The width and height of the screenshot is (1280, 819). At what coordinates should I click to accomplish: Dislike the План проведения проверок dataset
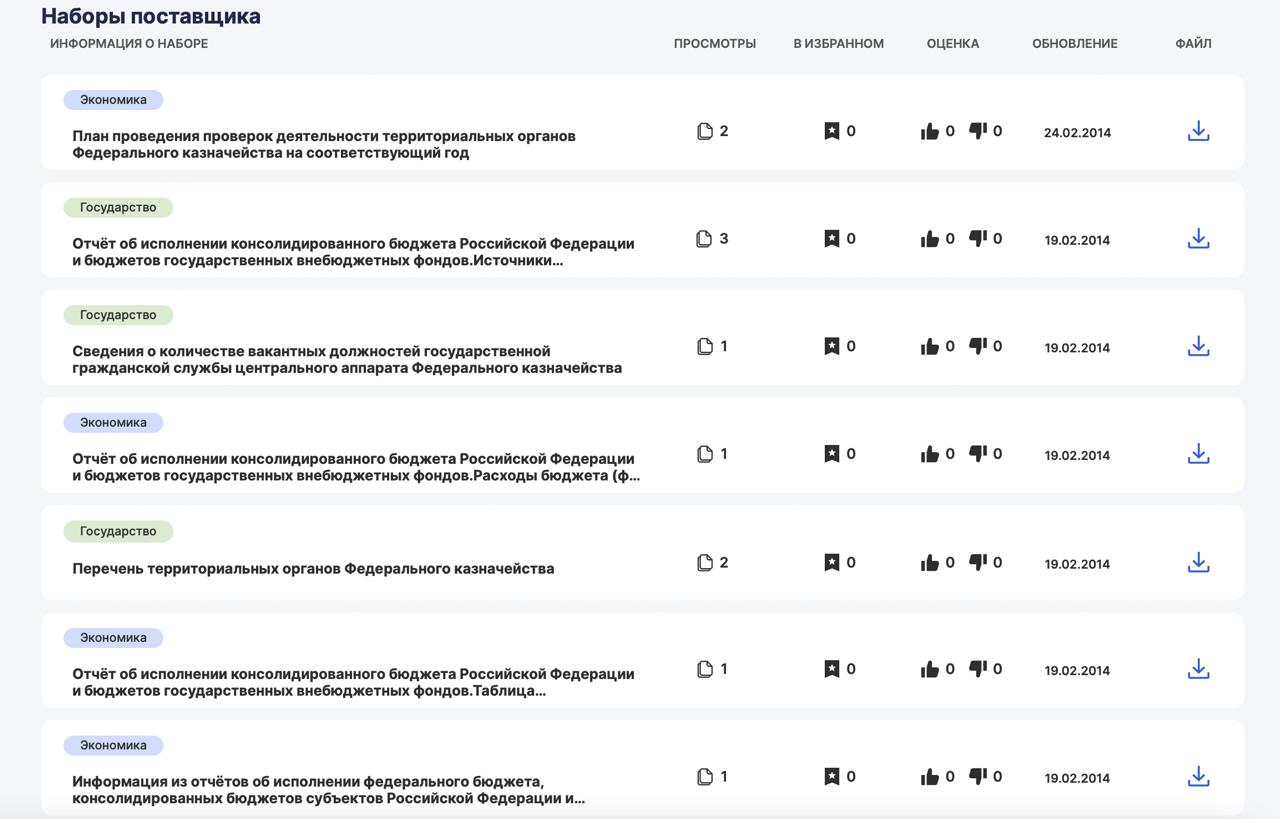(978, 131)
